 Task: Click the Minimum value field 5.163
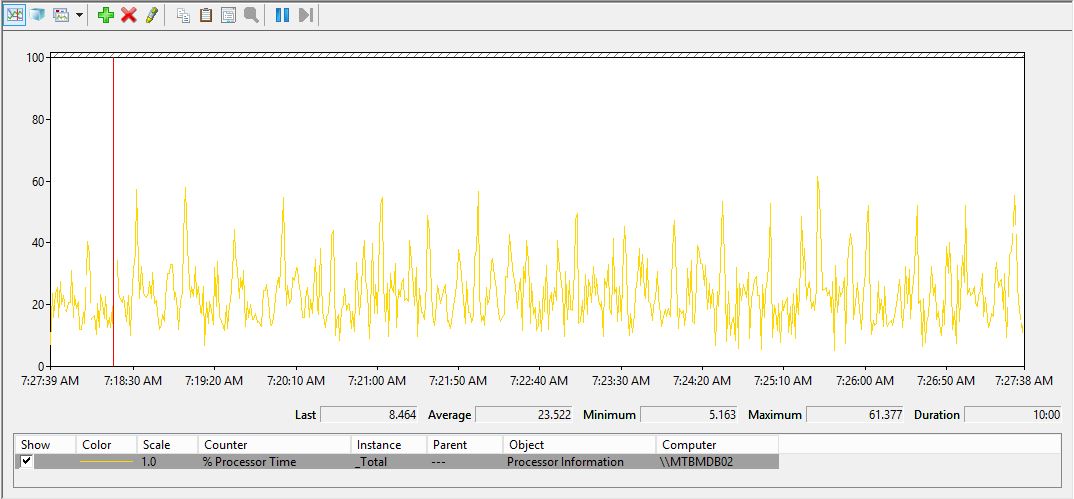pos(689,415)
